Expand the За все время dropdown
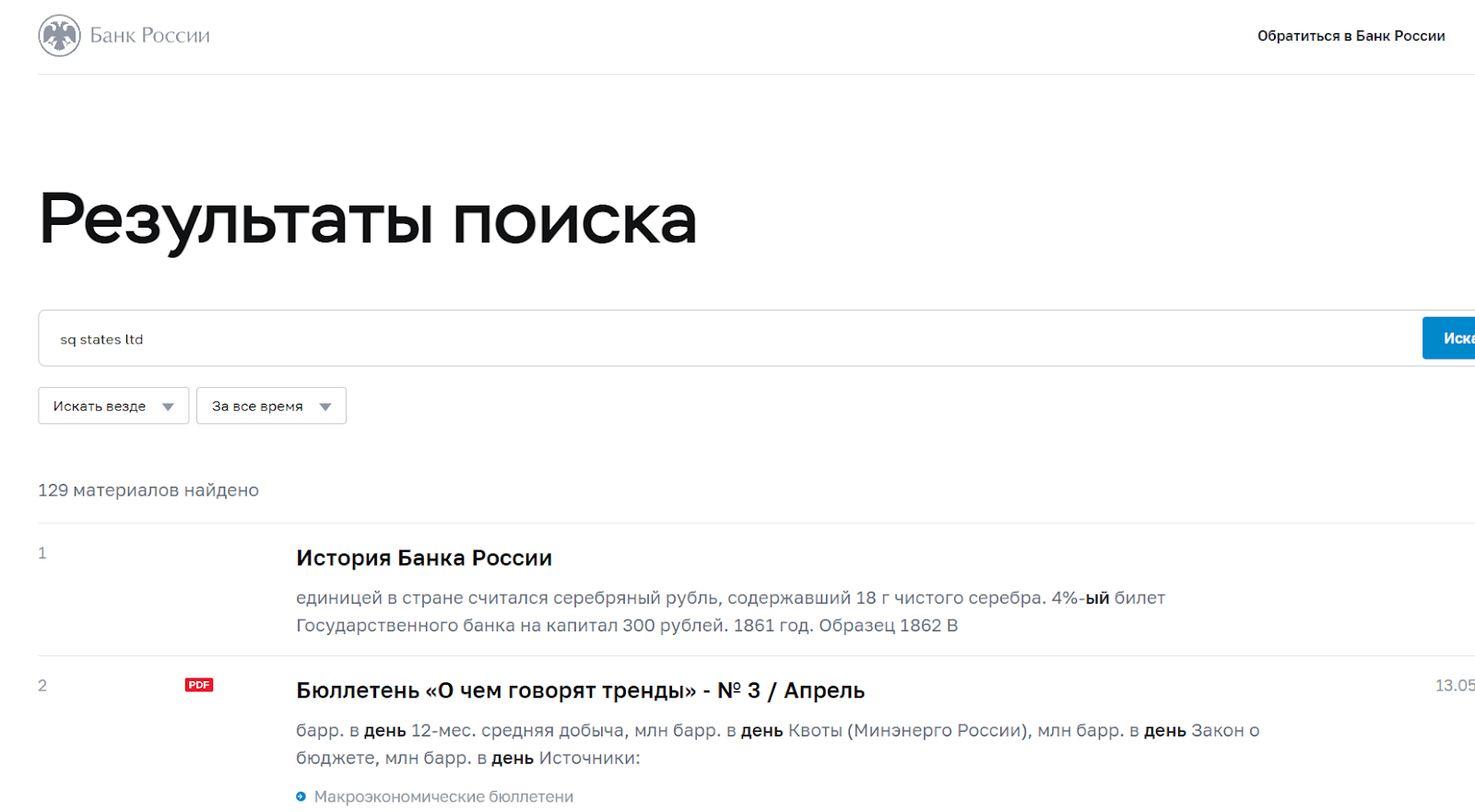The width and height of the screenshot is (1475, 812). click(271, 406)
